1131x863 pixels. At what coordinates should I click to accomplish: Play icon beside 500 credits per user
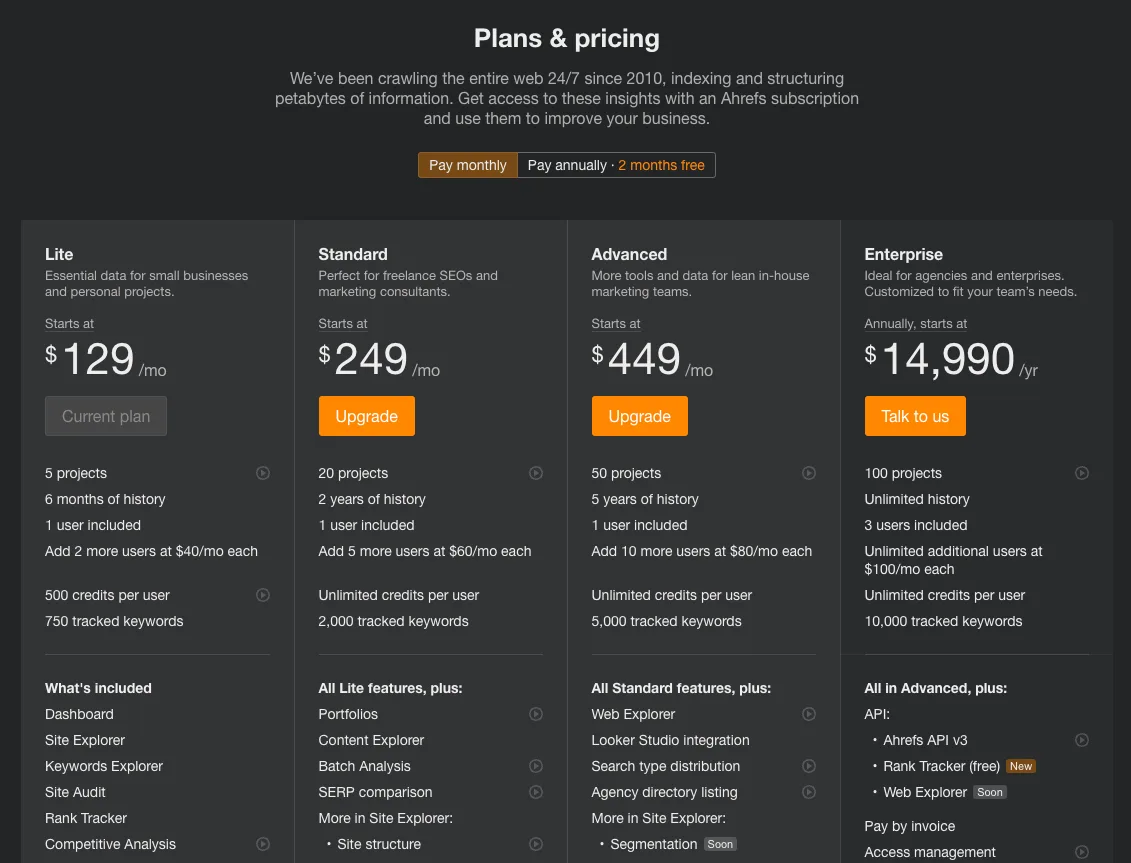pyautogui.click(x=263, y=595)
